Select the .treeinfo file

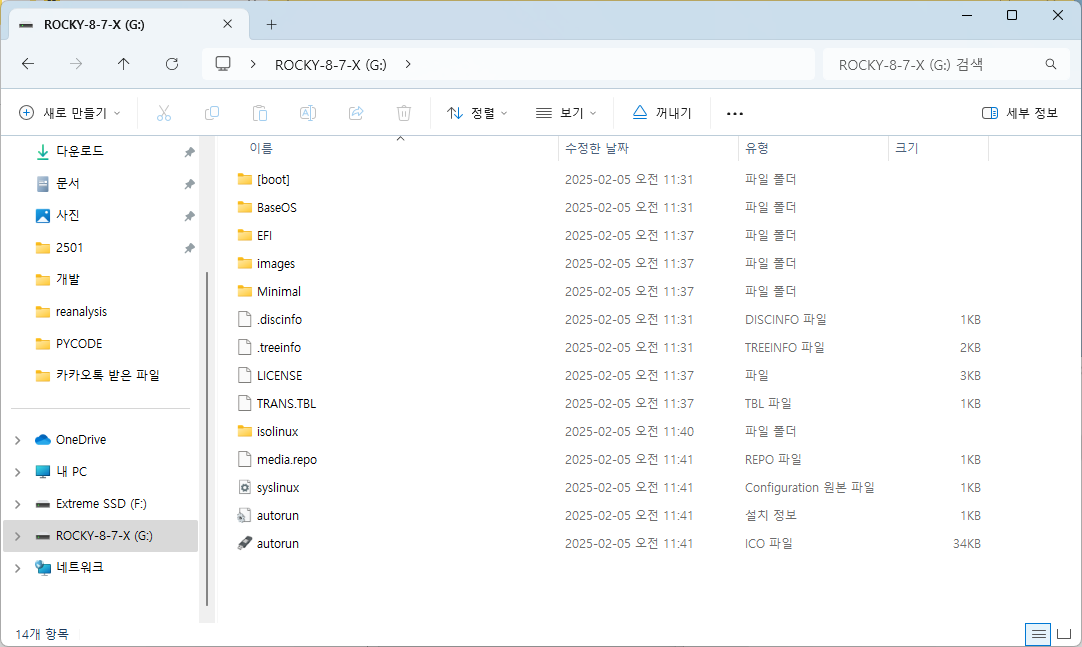(279, 348)
